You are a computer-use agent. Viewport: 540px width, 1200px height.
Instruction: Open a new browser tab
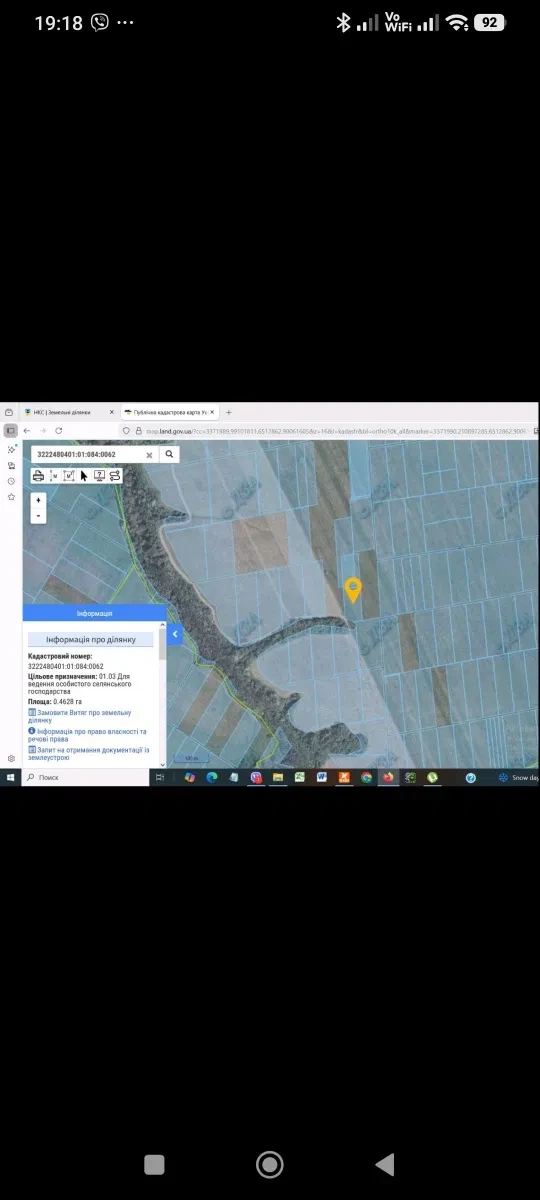[x=228, y=412]
